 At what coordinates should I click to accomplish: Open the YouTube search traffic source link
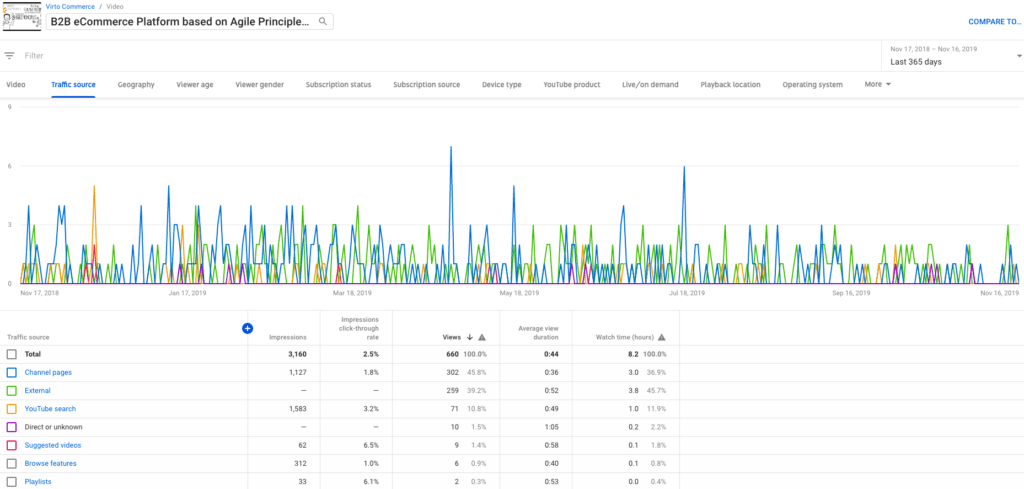click(x=50, y=409)
